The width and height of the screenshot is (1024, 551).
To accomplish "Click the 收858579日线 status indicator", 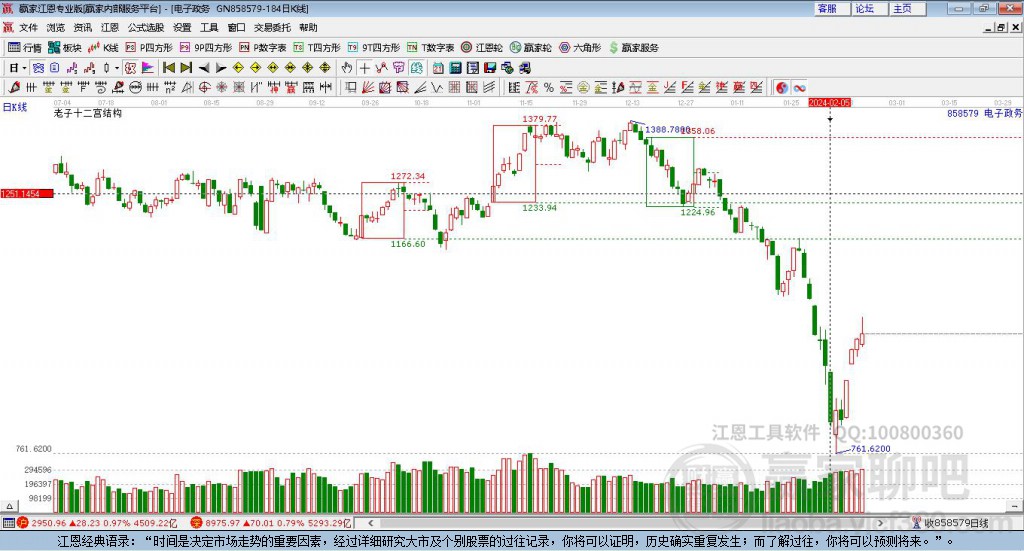I will pos(951,523).
